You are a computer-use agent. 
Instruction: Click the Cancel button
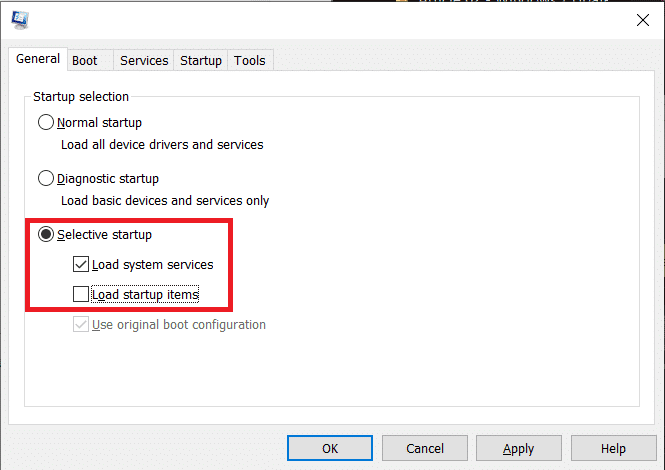click(x=425, y=449)
